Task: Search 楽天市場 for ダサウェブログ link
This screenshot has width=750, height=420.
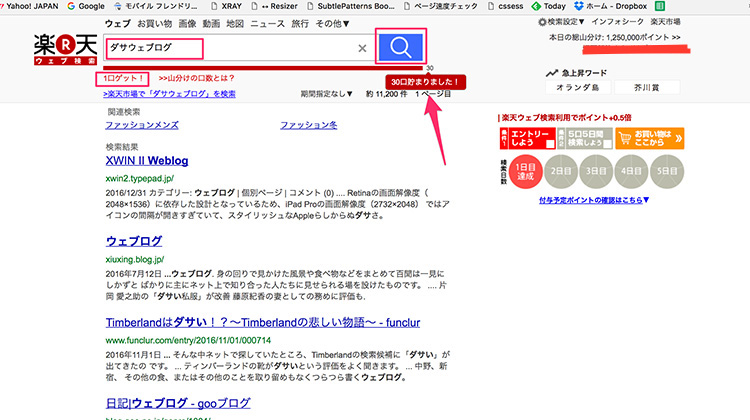Action: (169, 94)
